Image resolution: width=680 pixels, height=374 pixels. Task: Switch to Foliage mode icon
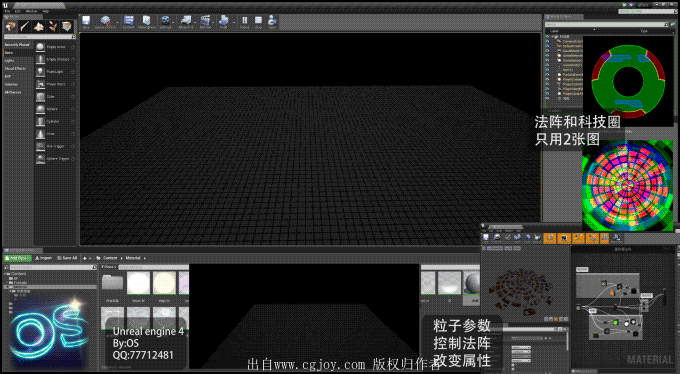[52, 27]
